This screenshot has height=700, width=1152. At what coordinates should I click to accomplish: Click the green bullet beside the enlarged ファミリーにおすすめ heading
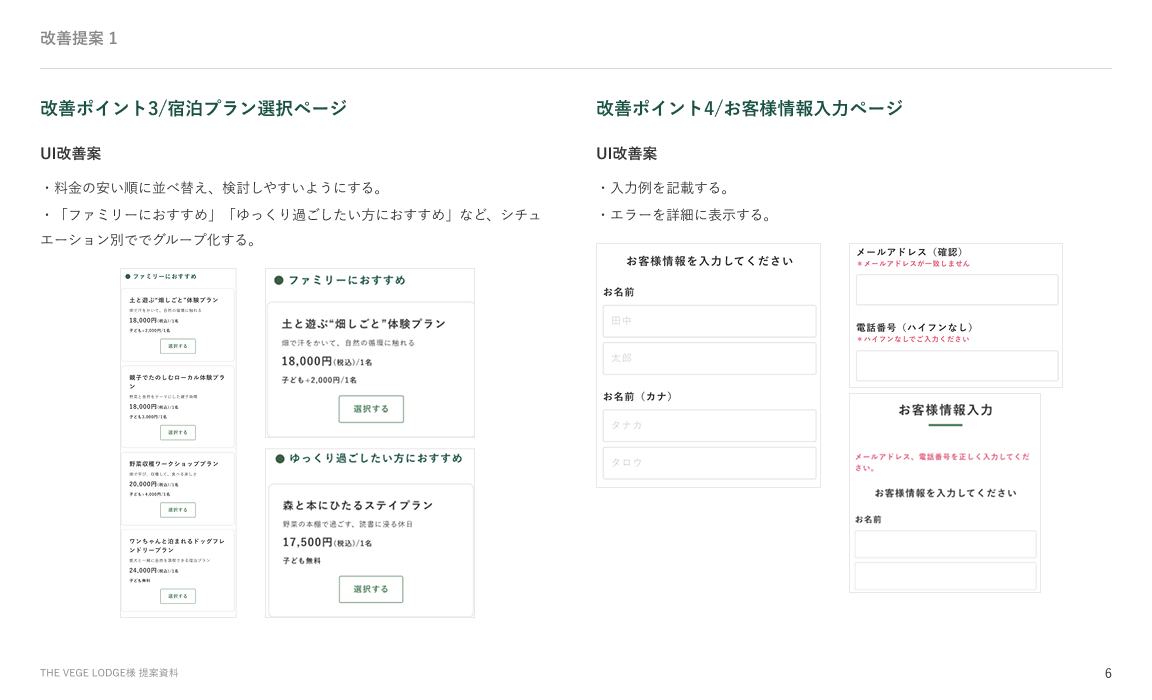(x=279, y=280)
